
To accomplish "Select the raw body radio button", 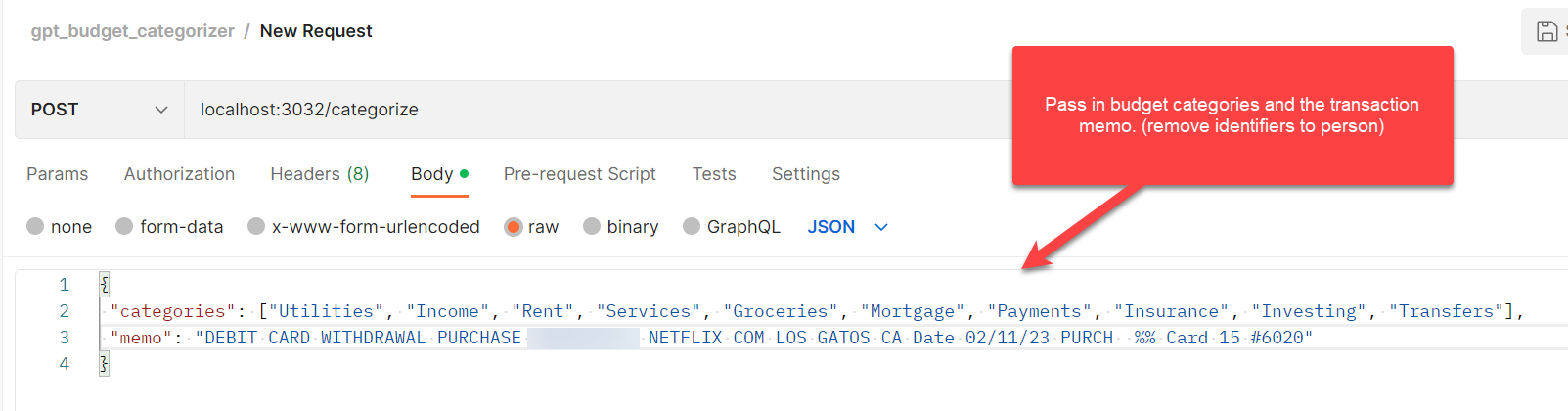I will [514, 226].
